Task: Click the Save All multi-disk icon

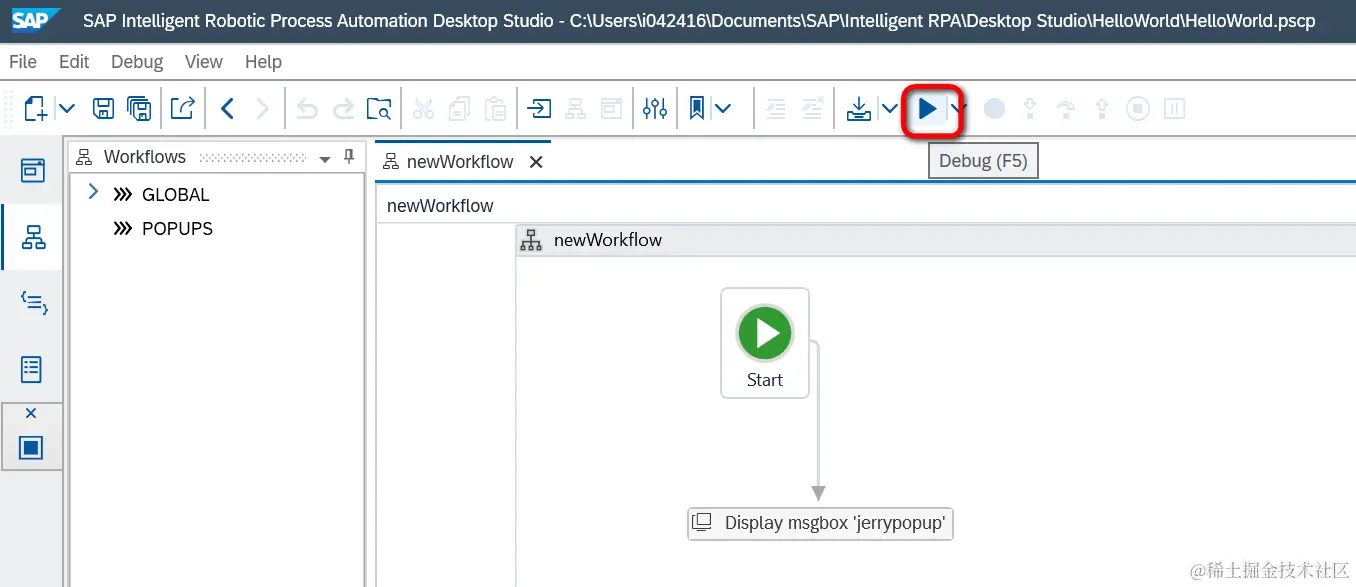Action: pos(139,108)
